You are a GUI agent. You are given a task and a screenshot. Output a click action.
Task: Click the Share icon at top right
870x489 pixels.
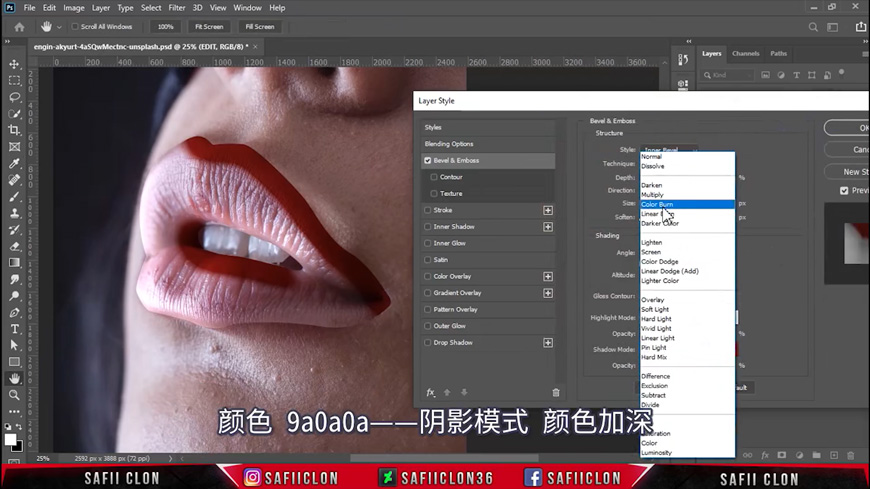coord(861,27)
